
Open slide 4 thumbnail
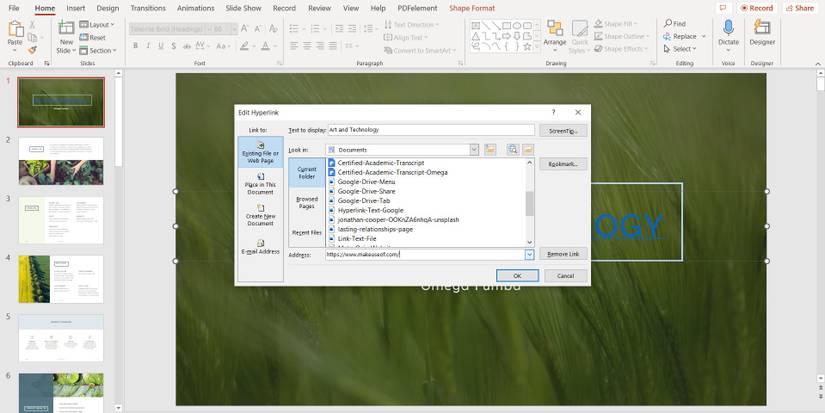pyautogui.click(x=61, y=279)
